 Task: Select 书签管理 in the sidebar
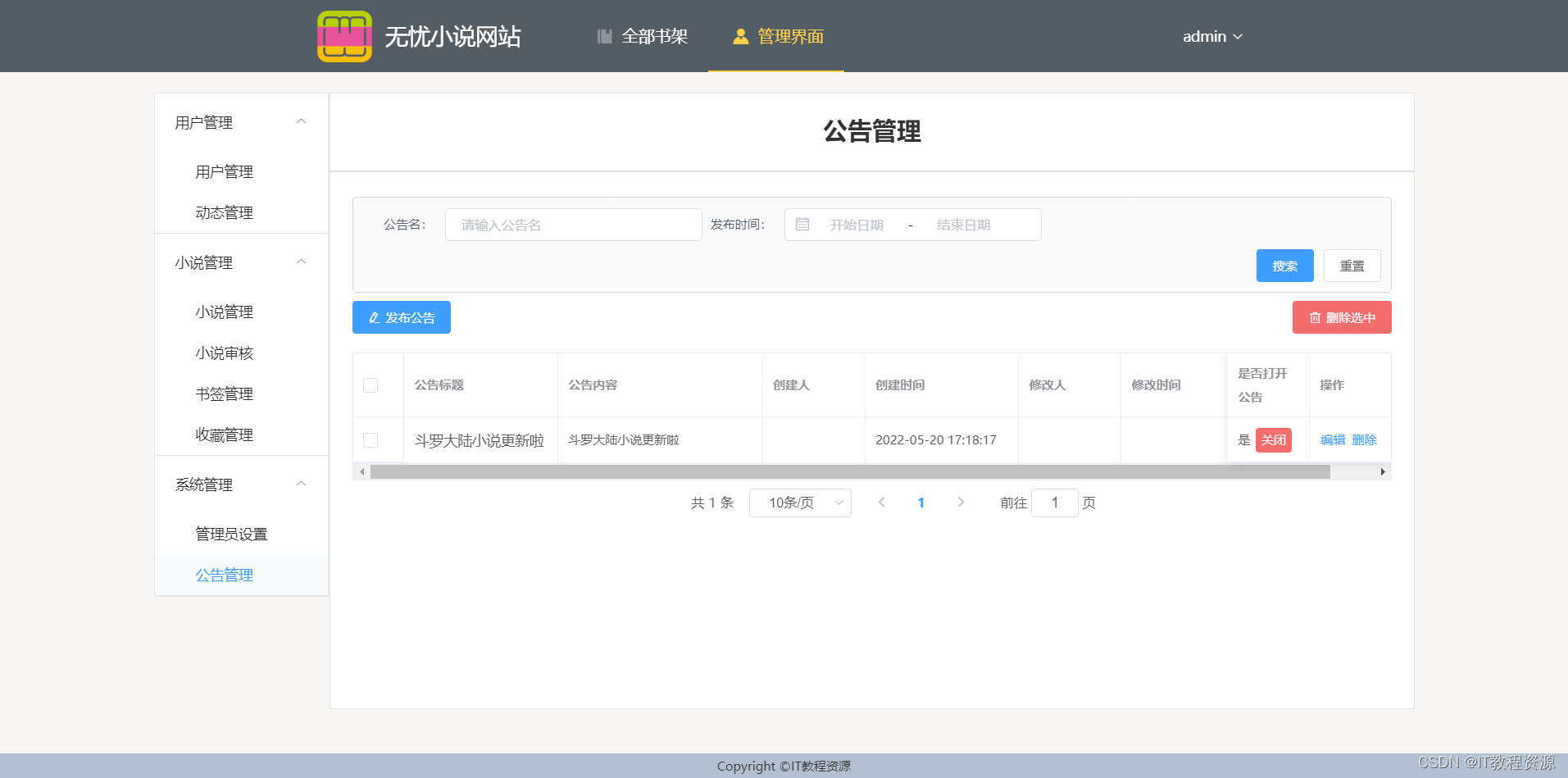pyautogui.click(x=241, y=394)
